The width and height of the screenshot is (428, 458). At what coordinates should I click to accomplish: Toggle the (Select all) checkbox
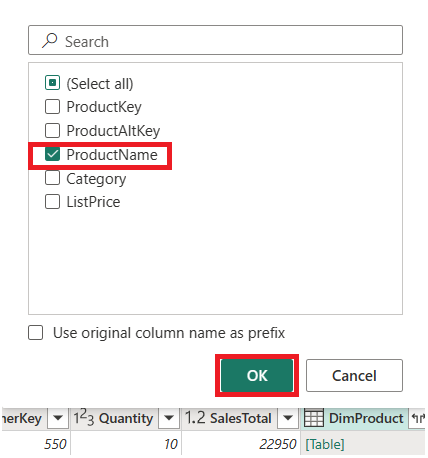click(x=52, y=83)
